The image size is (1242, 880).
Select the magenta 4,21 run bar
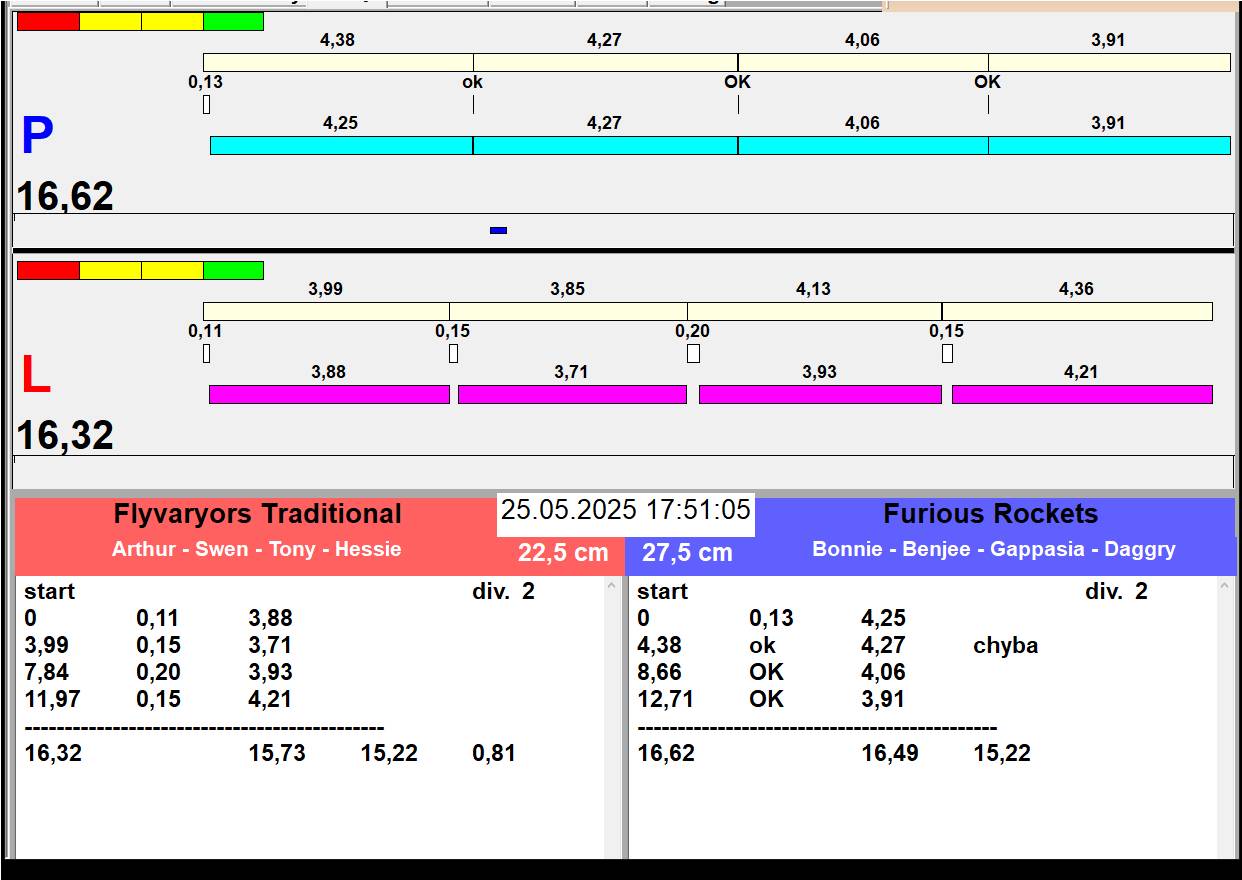click(1082, 395)
